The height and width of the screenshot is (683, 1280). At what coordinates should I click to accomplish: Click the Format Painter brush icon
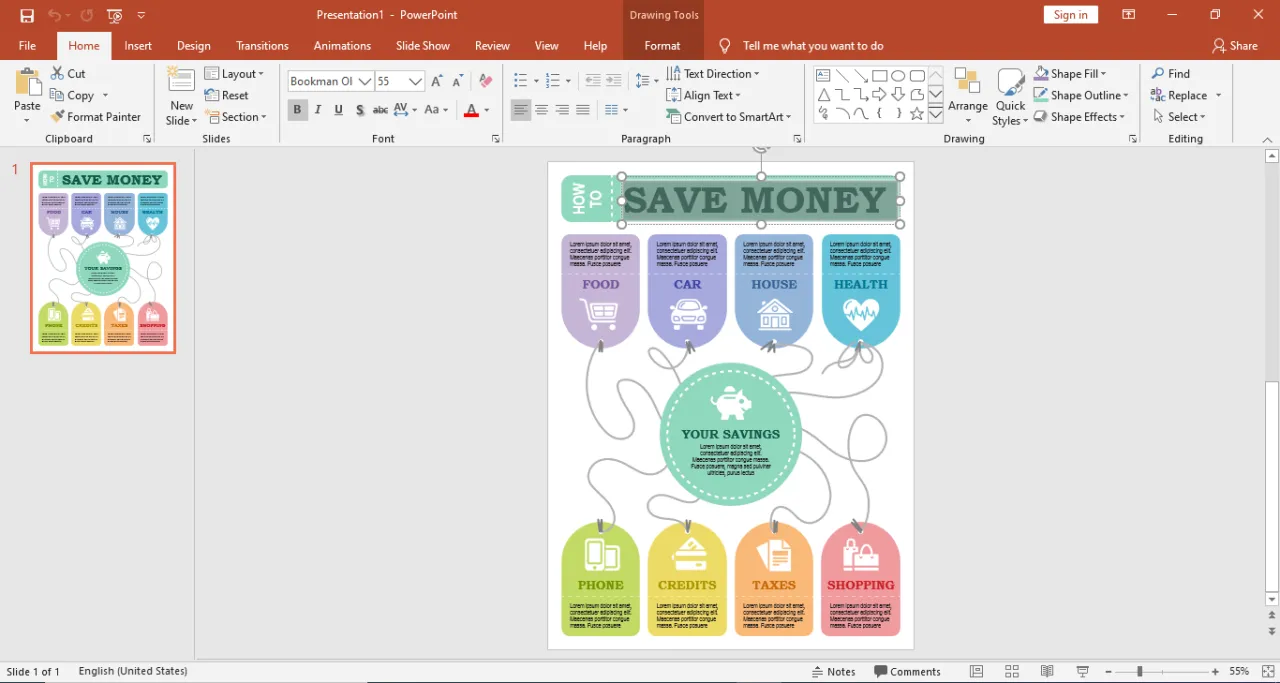(58, 117)
